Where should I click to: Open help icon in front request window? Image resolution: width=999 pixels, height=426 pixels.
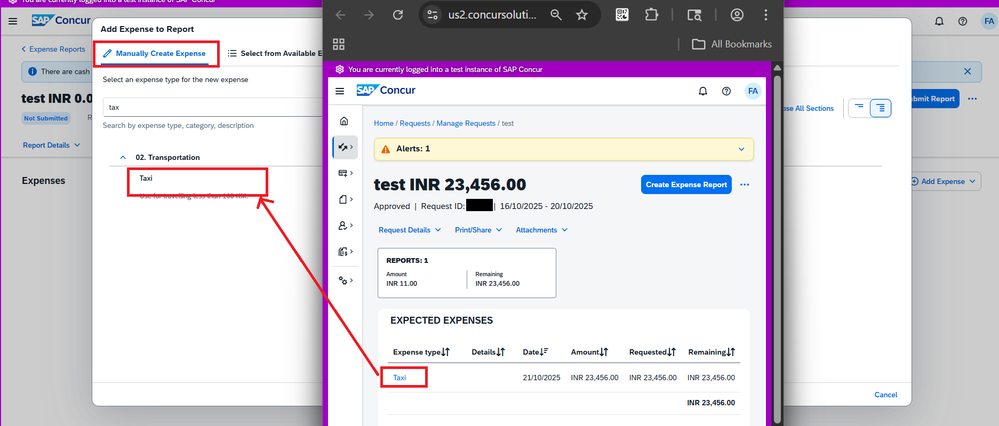(x=726, y=91)
